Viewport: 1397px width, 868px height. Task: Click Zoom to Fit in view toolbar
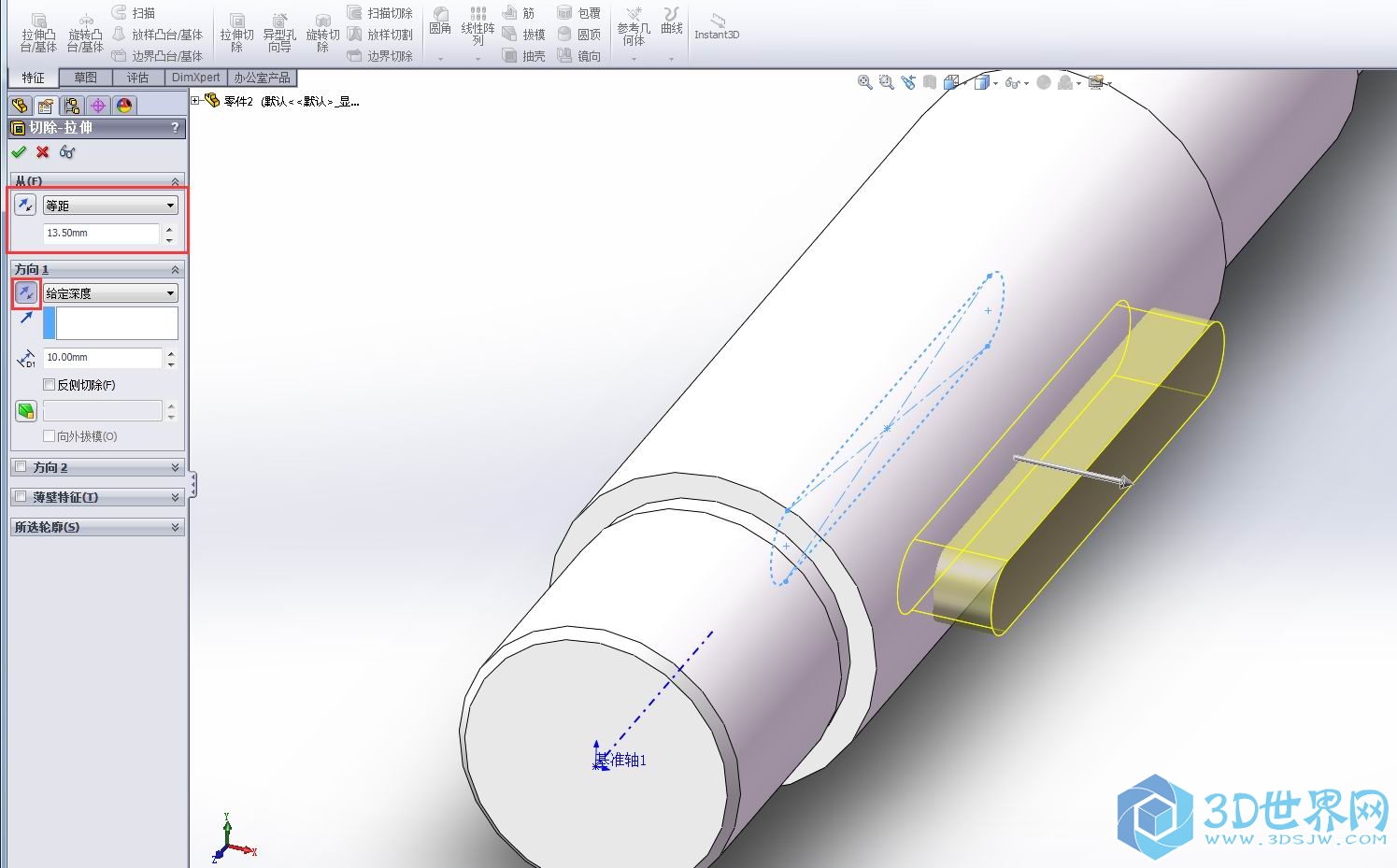(x=865, y=82)
